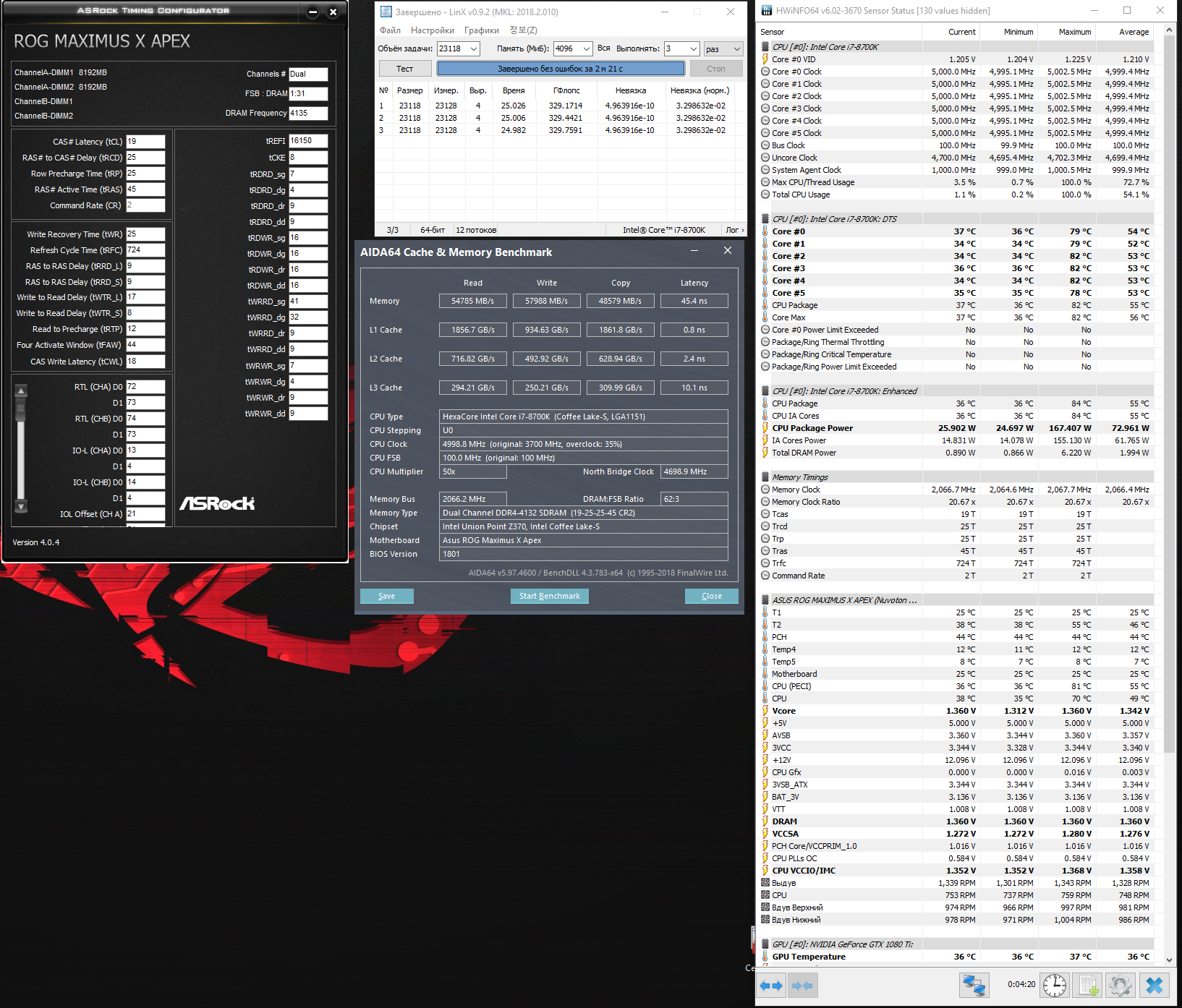
Task: Click clock icon on Uncore Clock row
Action: 765,158
